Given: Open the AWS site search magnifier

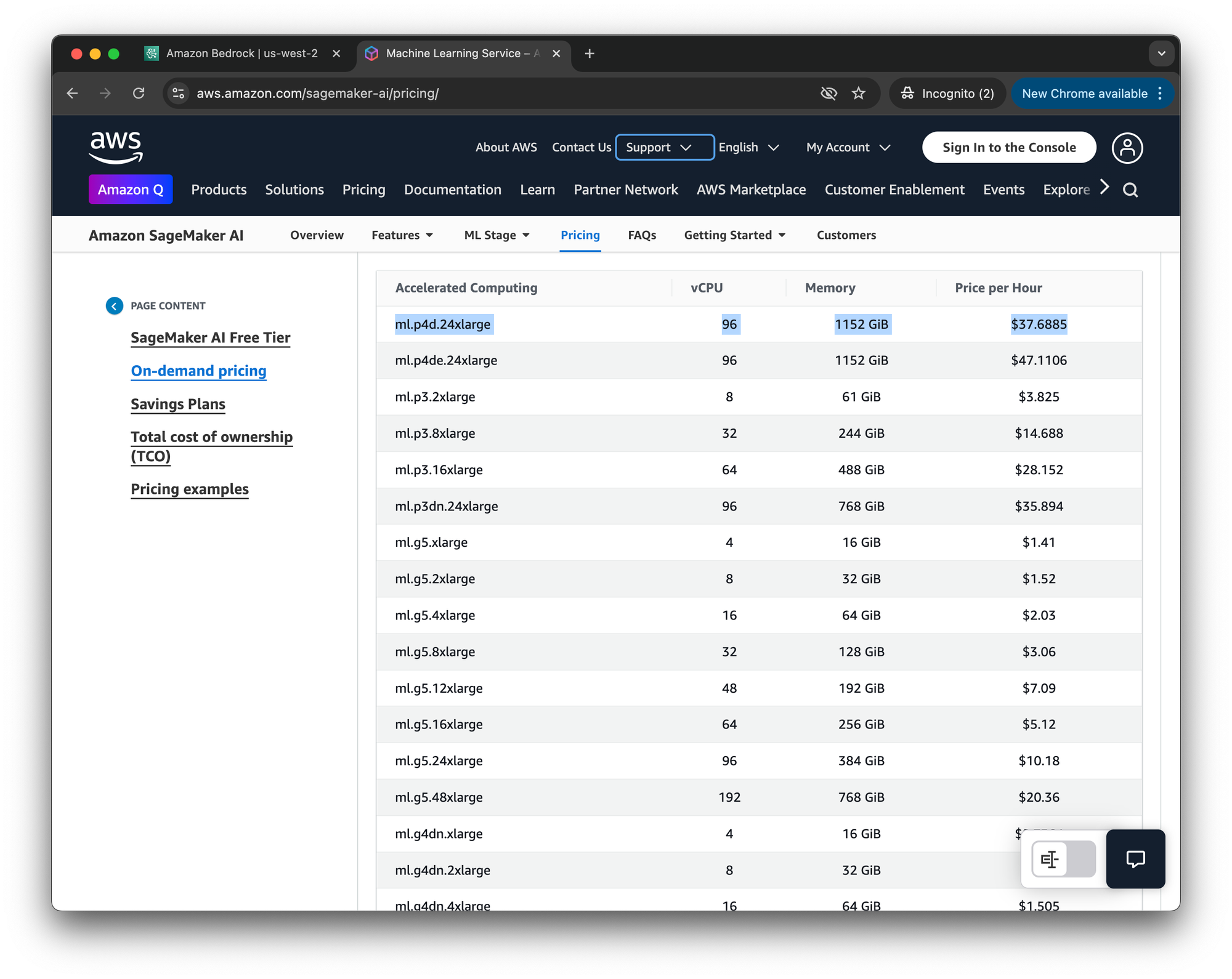Looking at the screenshot, I should point(1130,190).
